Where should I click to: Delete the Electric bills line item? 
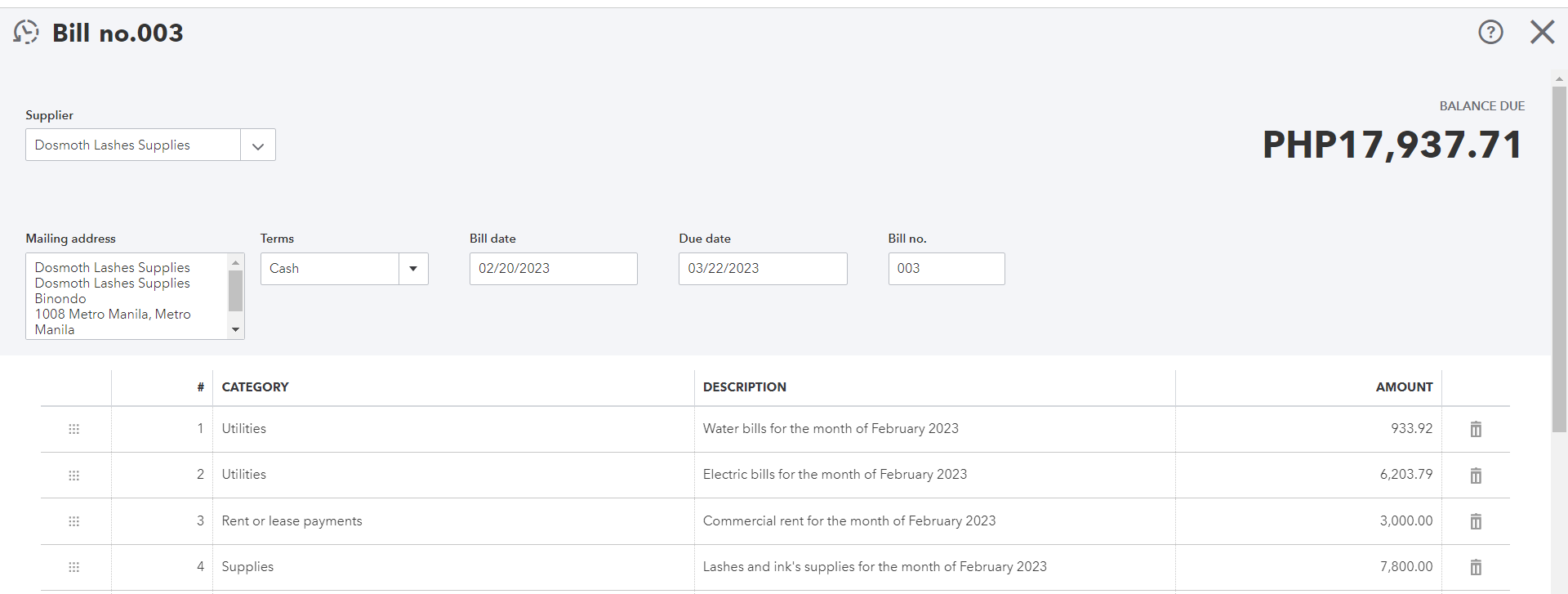tap(1476, 476)
